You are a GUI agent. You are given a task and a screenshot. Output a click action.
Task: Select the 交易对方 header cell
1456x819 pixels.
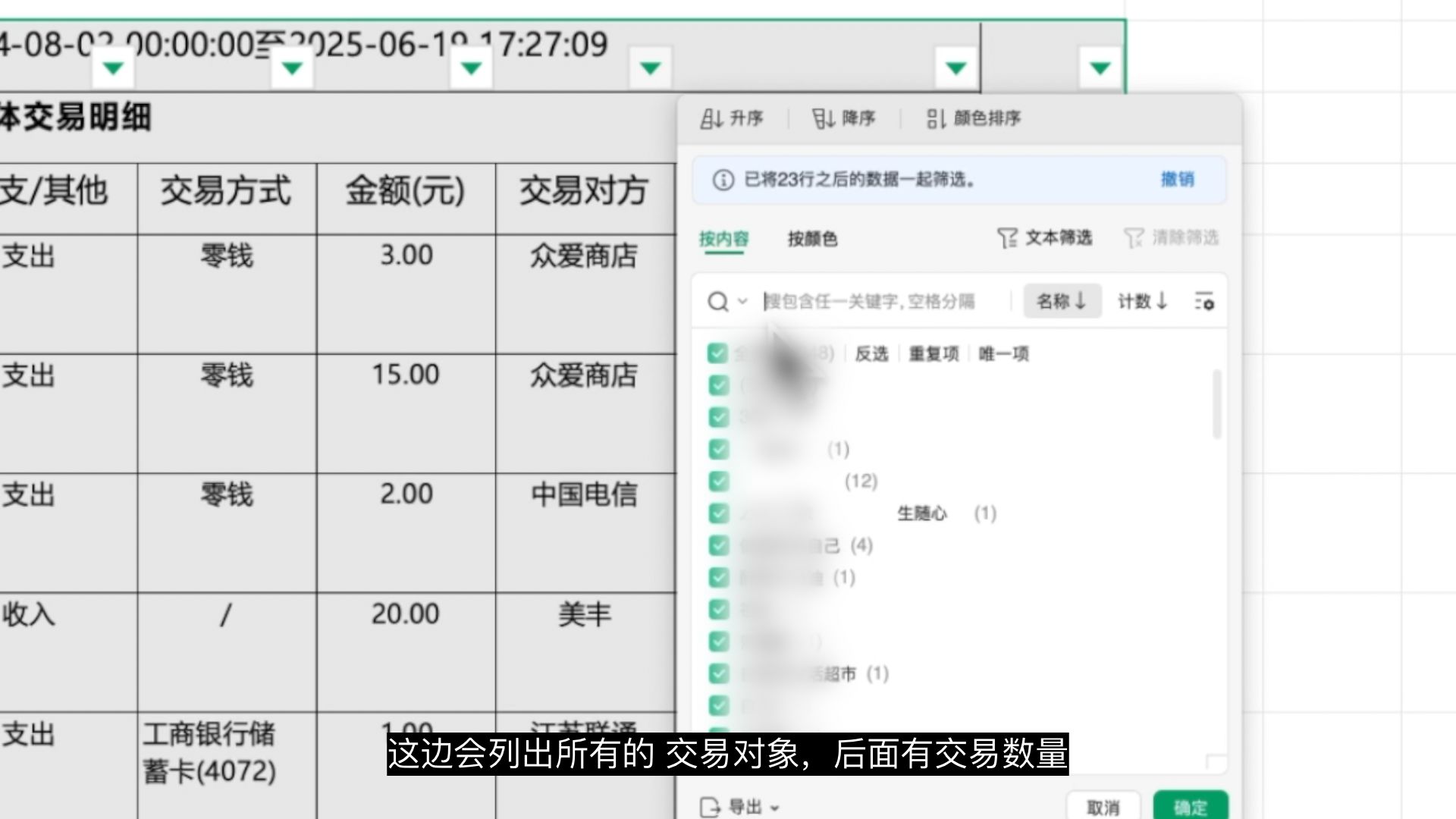click(x=585, y=199)
